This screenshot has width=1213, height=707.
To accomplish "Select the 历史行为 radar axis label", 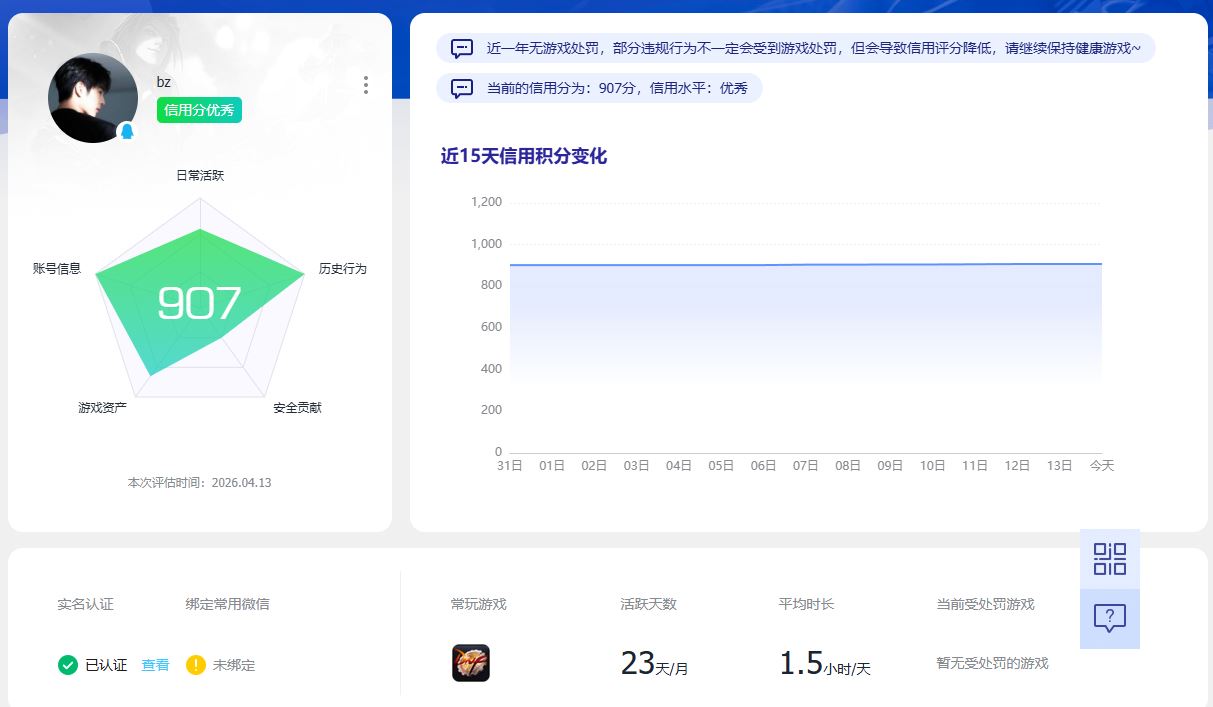I will (342, 269).
